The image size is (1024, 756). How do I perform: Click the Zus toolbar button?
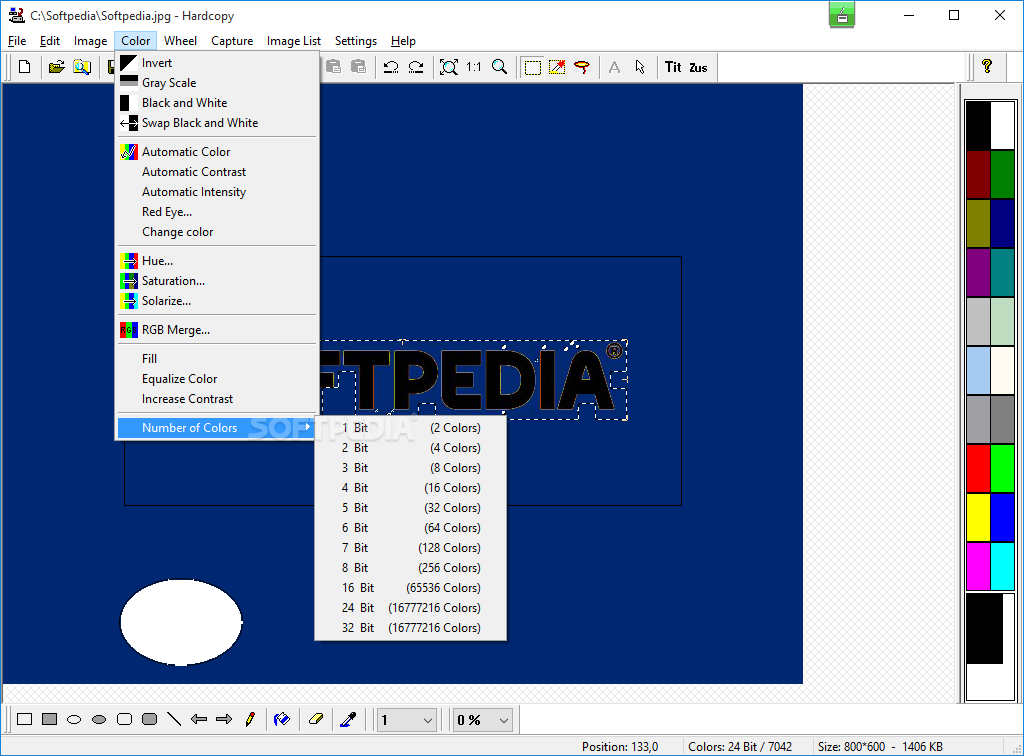pyautogui.click(x=698, y=67)
